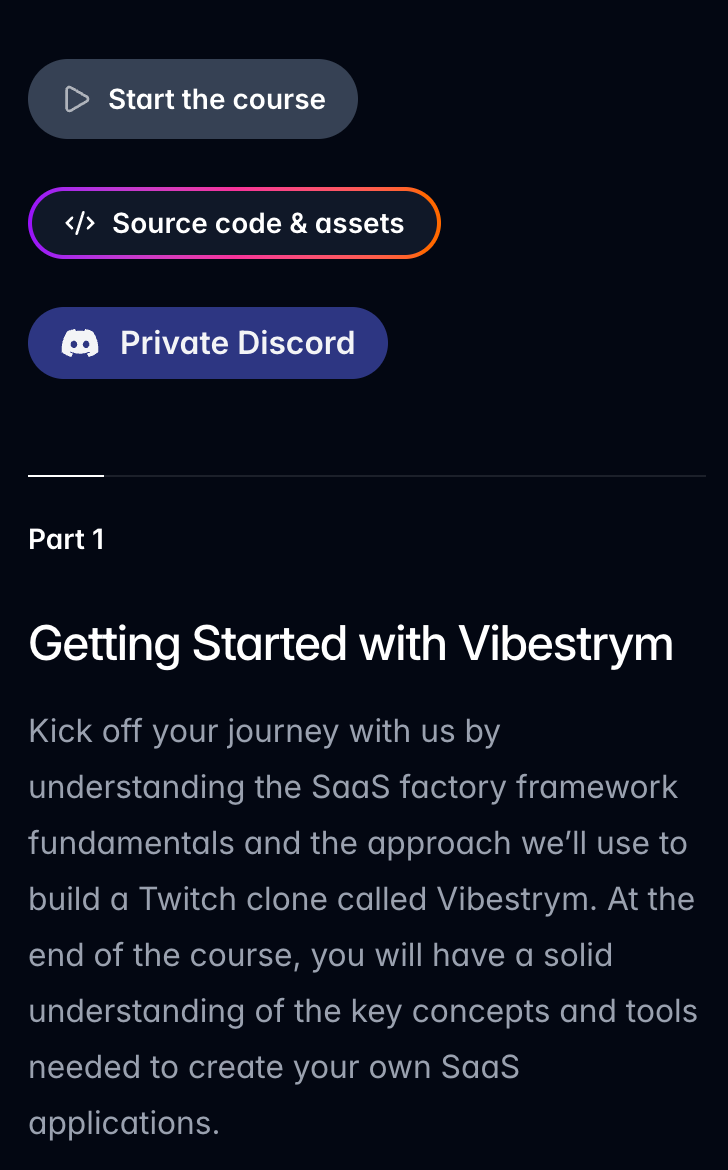Click the divider line below the buttons

point(400,477)
